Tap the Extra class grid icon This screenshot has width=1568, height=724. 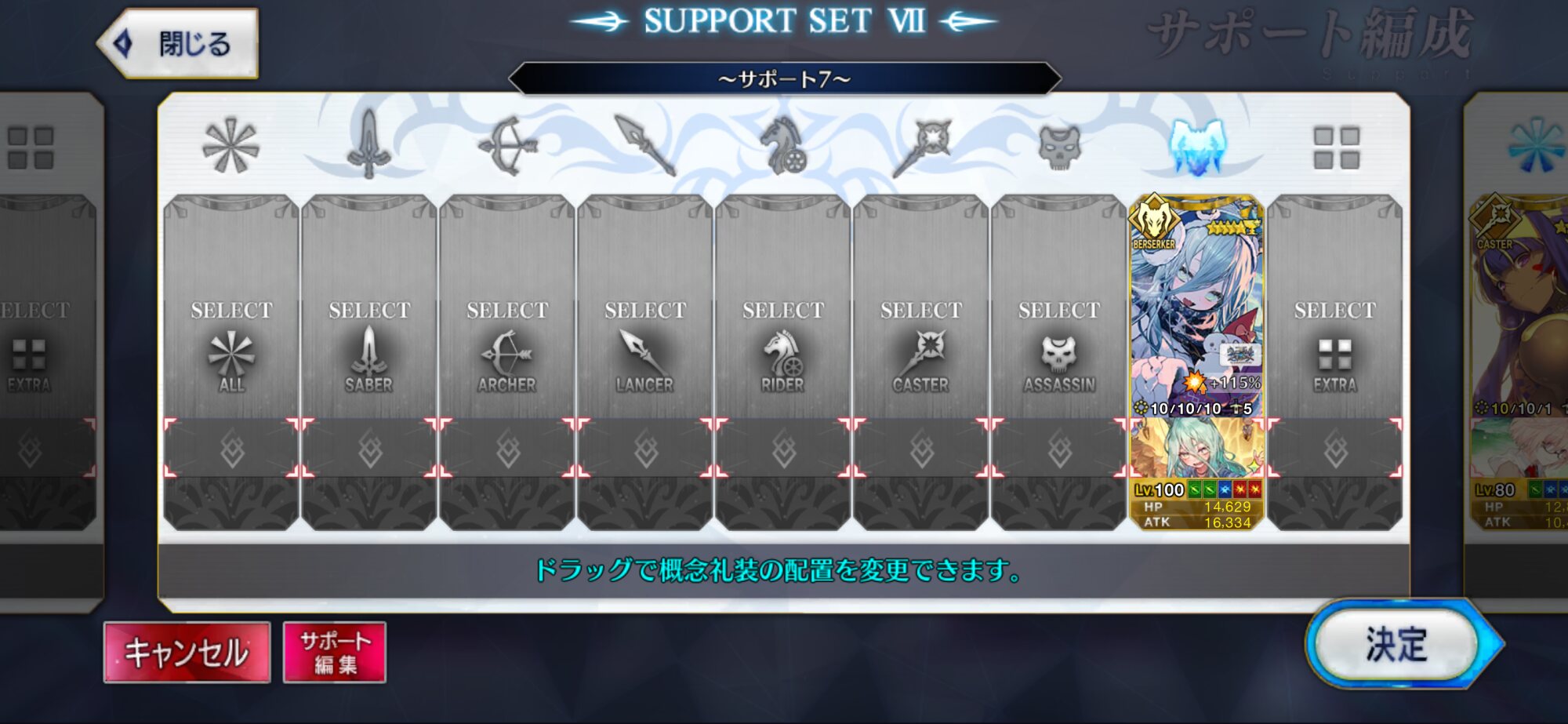pos(1336,147)
